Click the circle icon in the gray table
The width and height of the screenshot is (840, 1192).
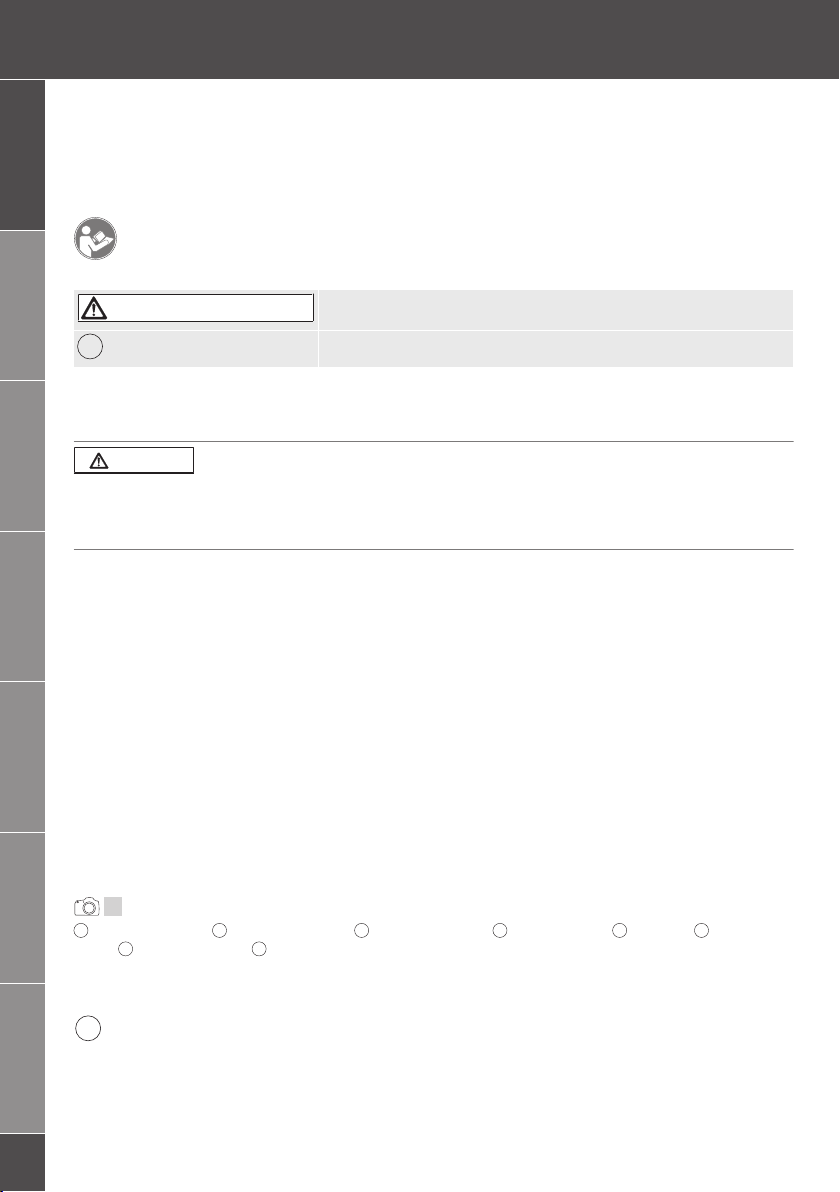click(x=90, y=347)
